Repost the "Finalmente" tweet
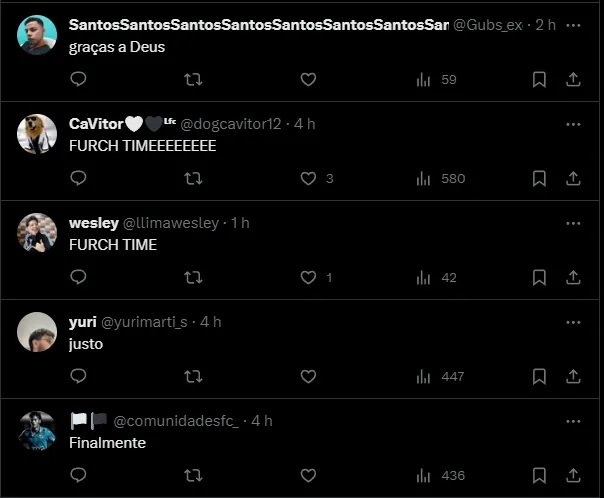604x498 pixels. tap(194, 475)
